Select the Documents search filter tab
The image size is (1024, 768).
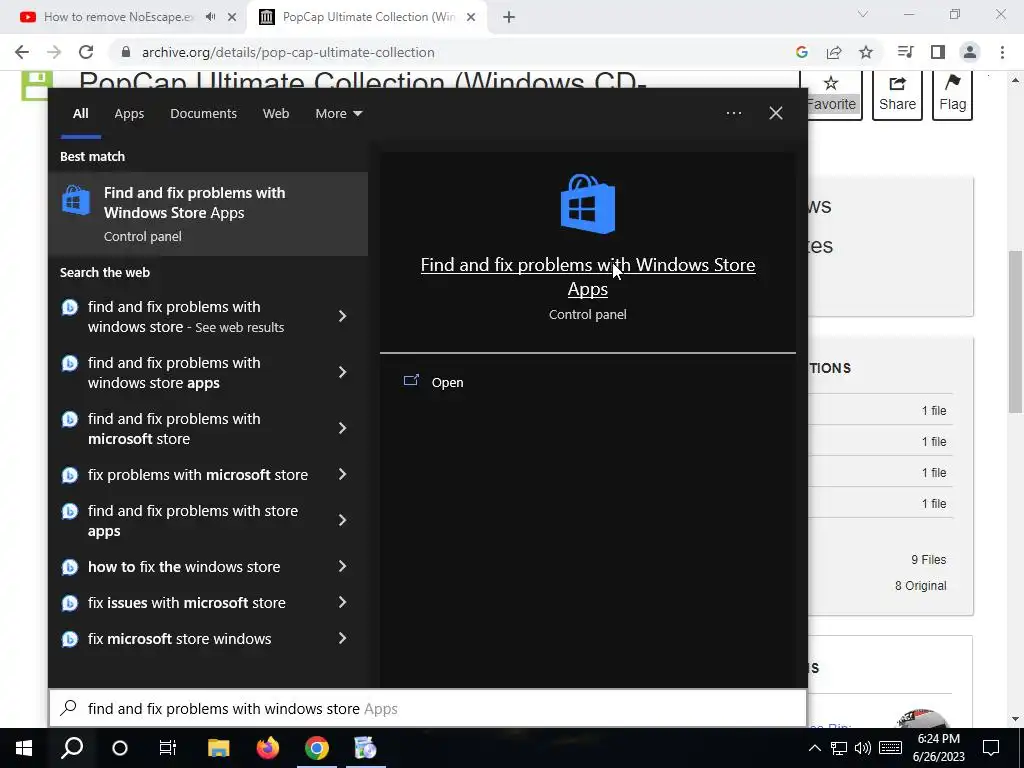coord(204,114)
